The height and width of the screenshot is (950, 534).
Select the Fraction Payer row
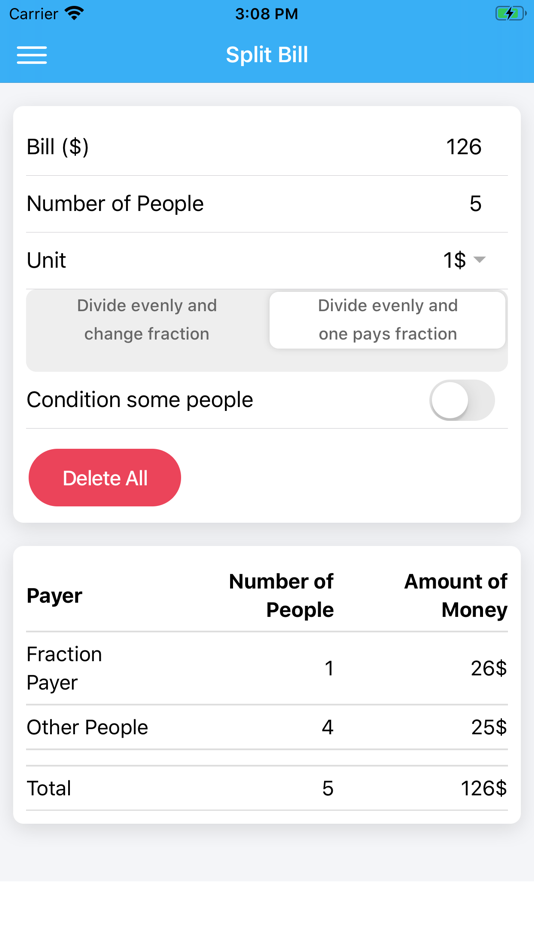tap(267, 668)
